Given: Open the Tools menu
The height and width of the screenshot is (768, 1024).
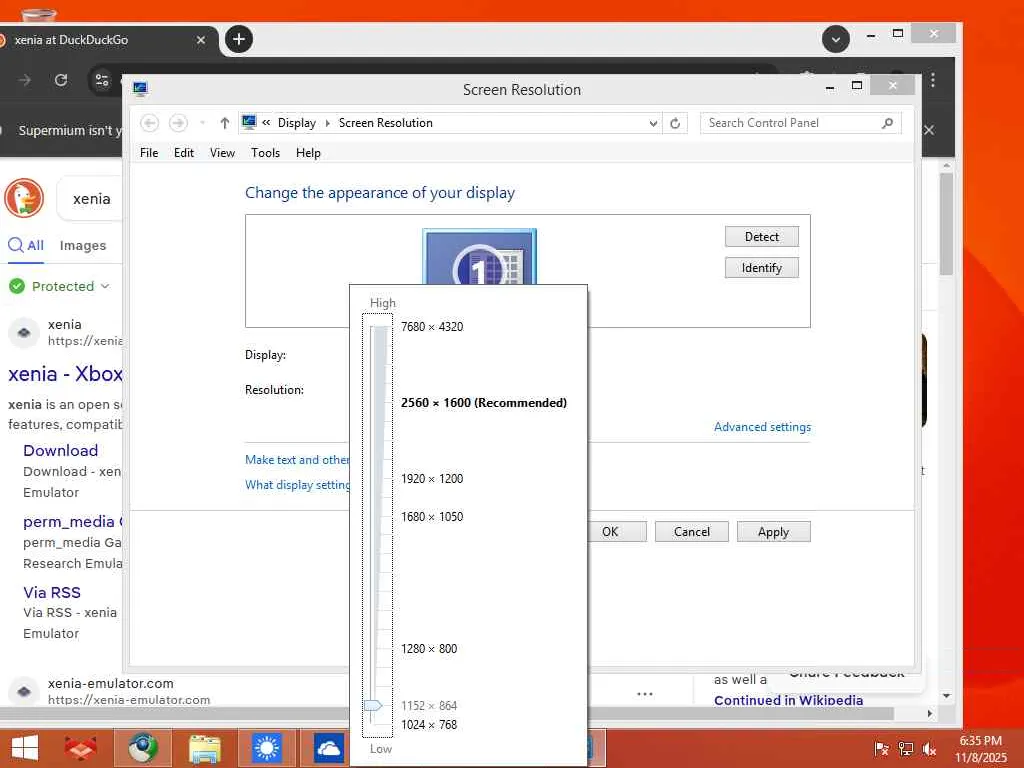Looking at the screenshot, I should click(265, 153).
